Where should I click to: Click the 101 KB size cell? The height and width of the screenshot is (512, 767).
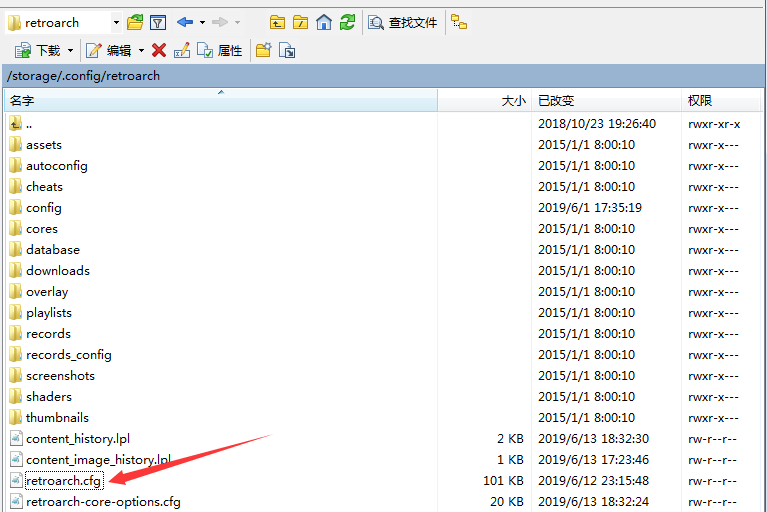click(x=503, y=481)
